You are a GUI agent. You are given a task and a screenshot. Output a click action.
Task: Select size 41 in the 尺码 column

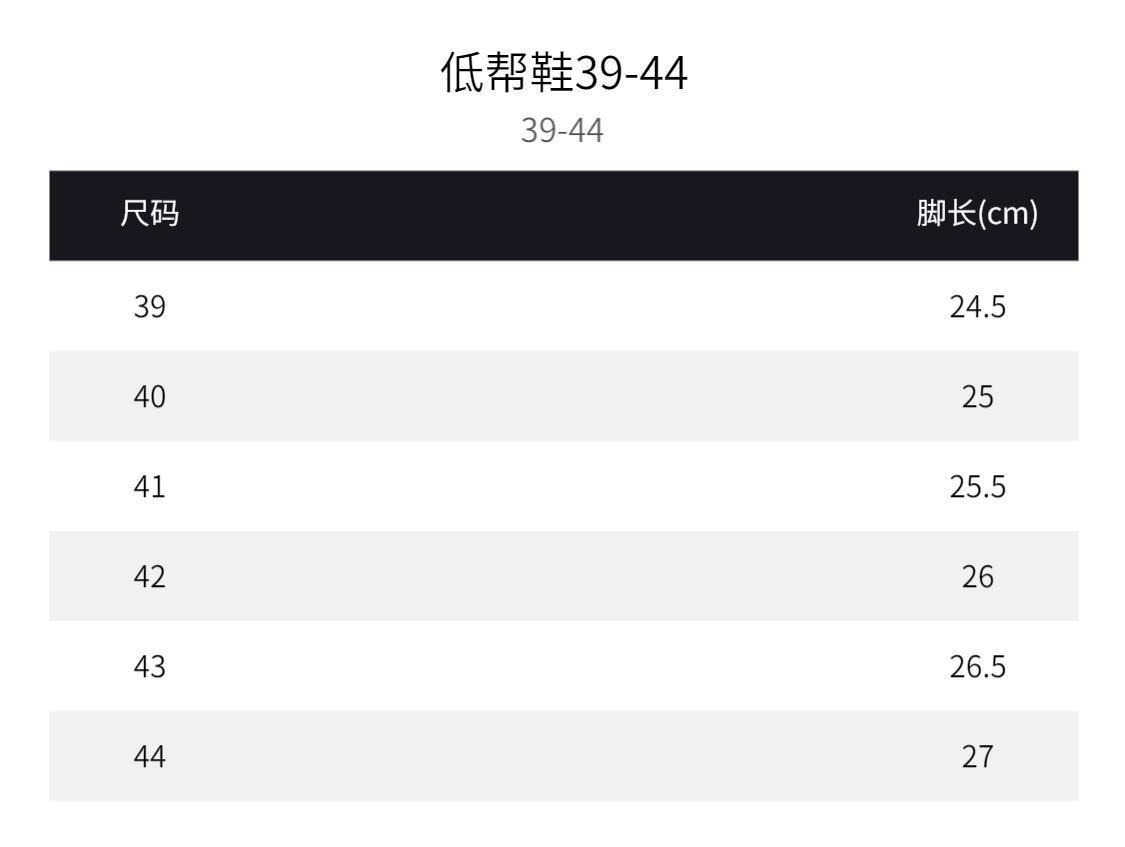click(x=150, y=487)
